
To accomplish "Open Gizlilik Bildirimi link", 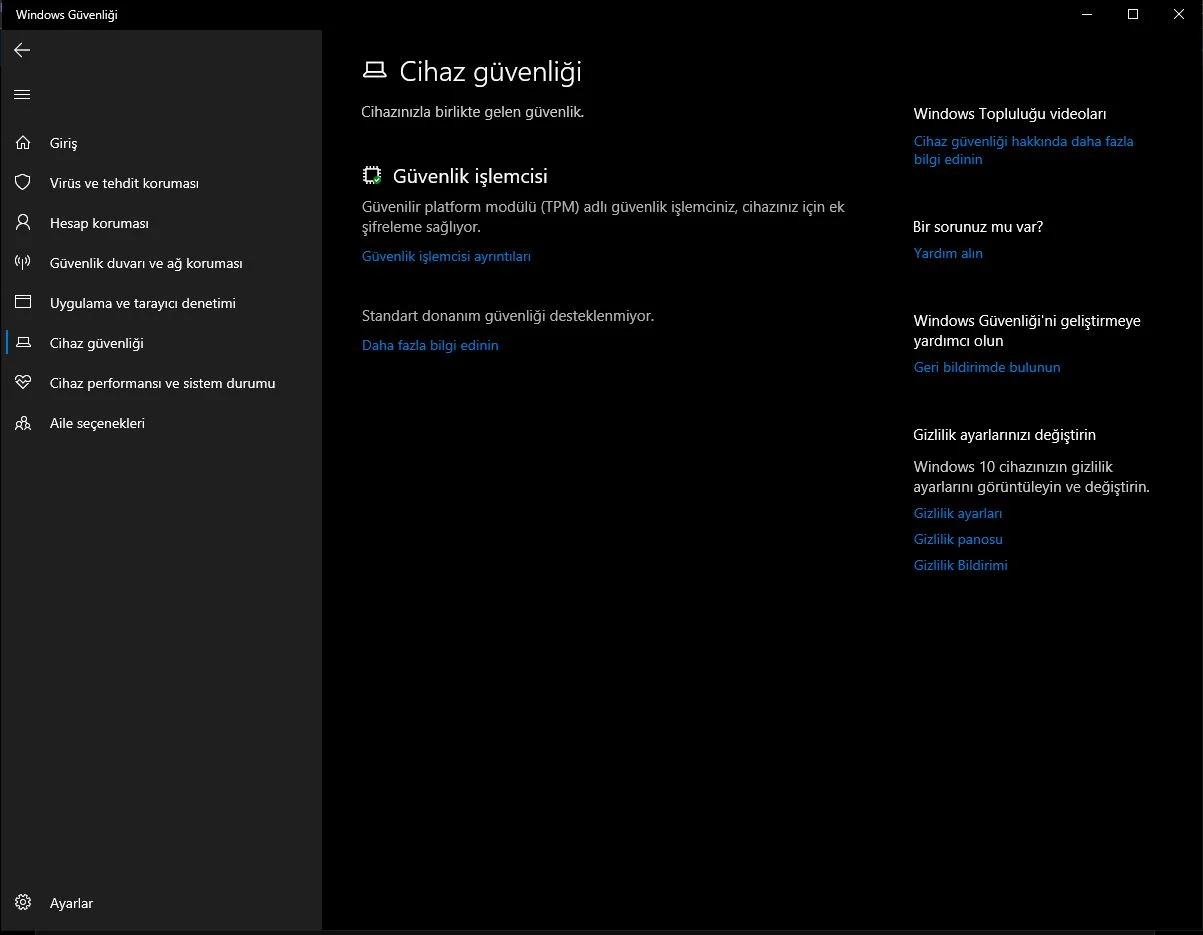I will (x=961, y=565).
